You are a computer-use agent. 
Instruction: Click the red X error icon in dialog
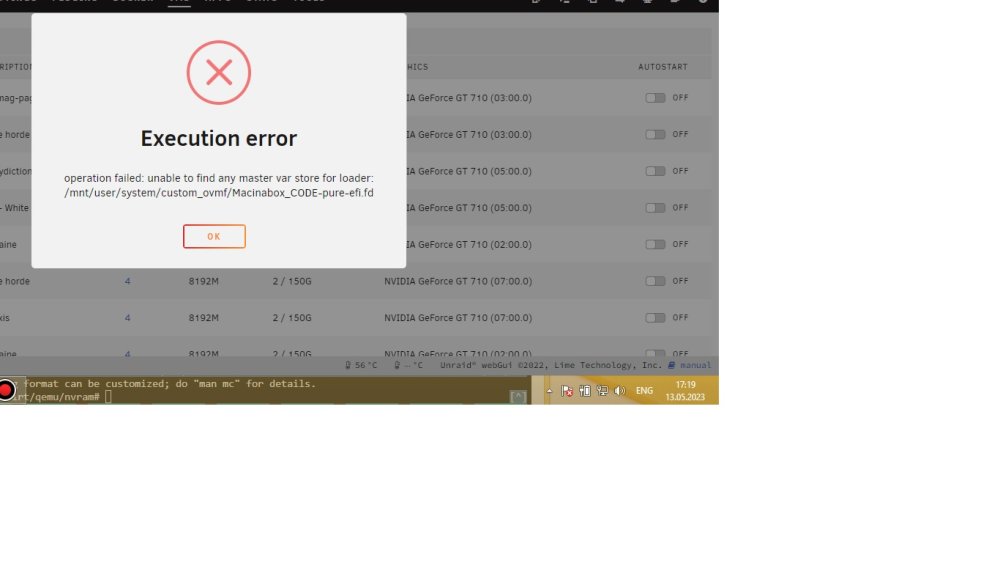[x=219, y=73]
